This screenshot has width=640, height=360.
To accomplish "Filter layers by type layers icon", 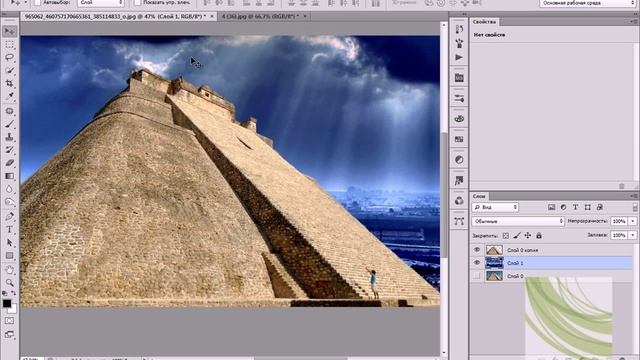I will [575, 207].
